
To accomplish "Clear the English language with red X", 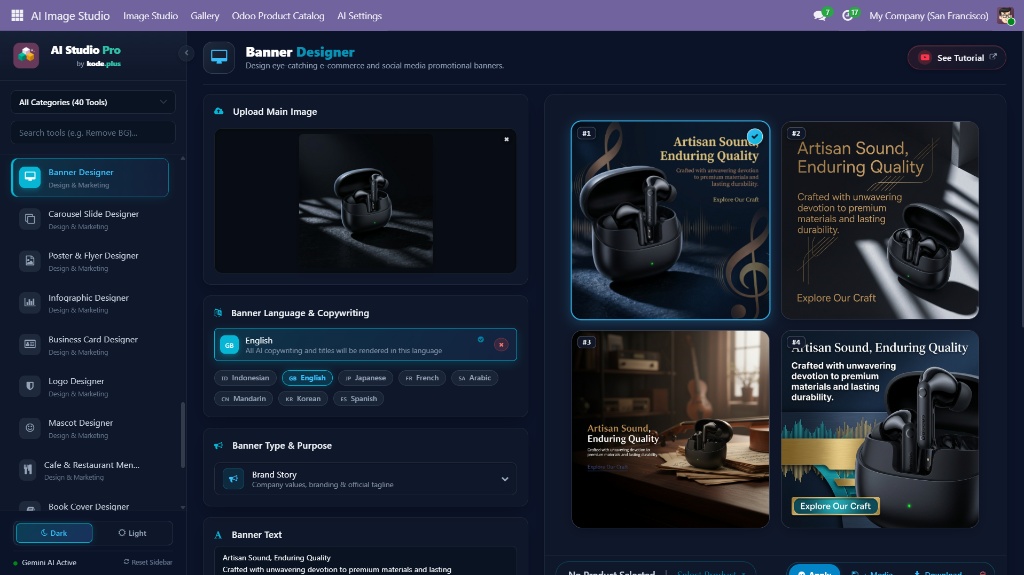I will pyautogui.click(x=501, y=344).
